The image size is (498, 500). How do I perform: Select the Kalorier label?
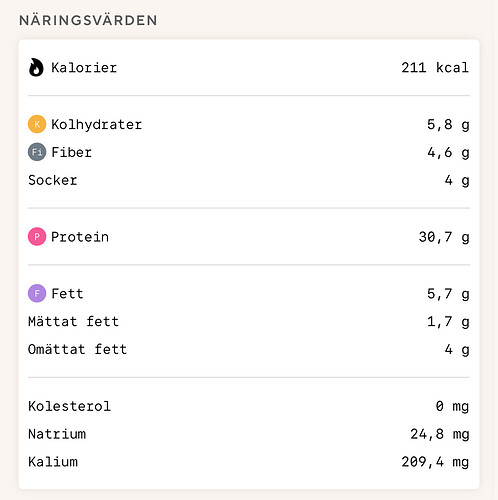[84, 68]
